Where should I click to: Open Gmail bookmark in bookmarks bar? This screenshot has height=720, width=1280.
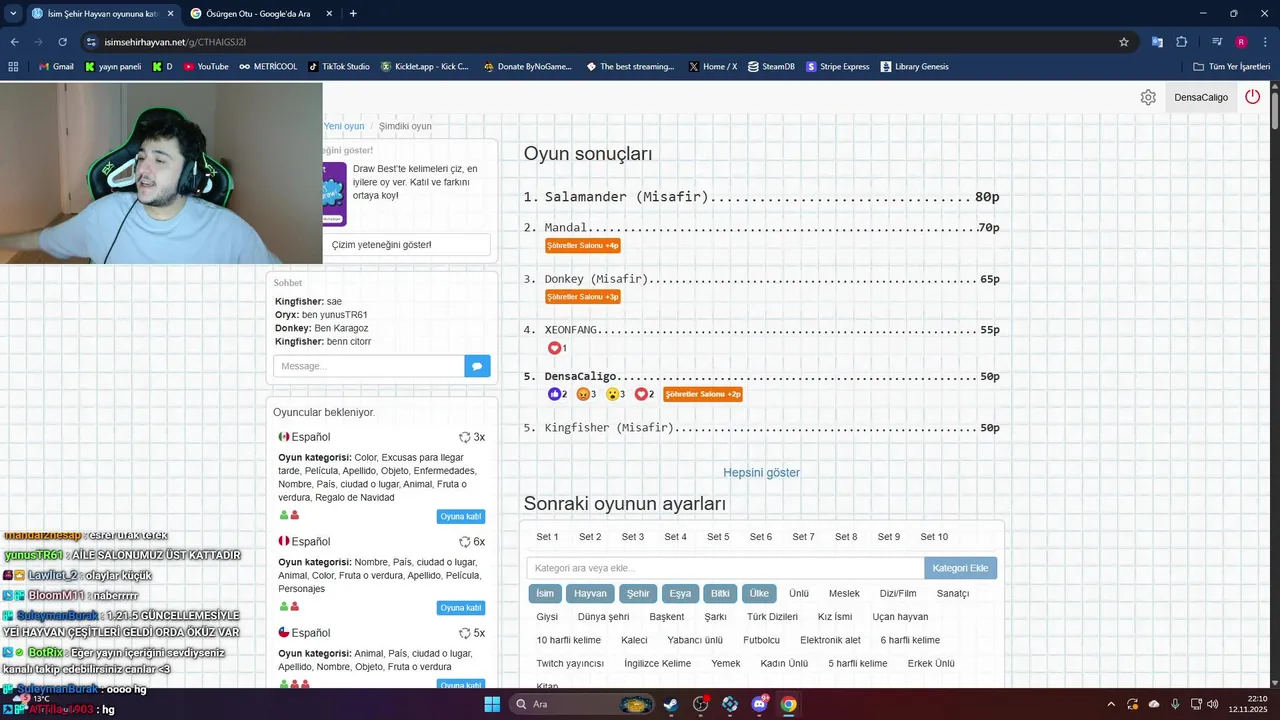click(x=56, y=67)
